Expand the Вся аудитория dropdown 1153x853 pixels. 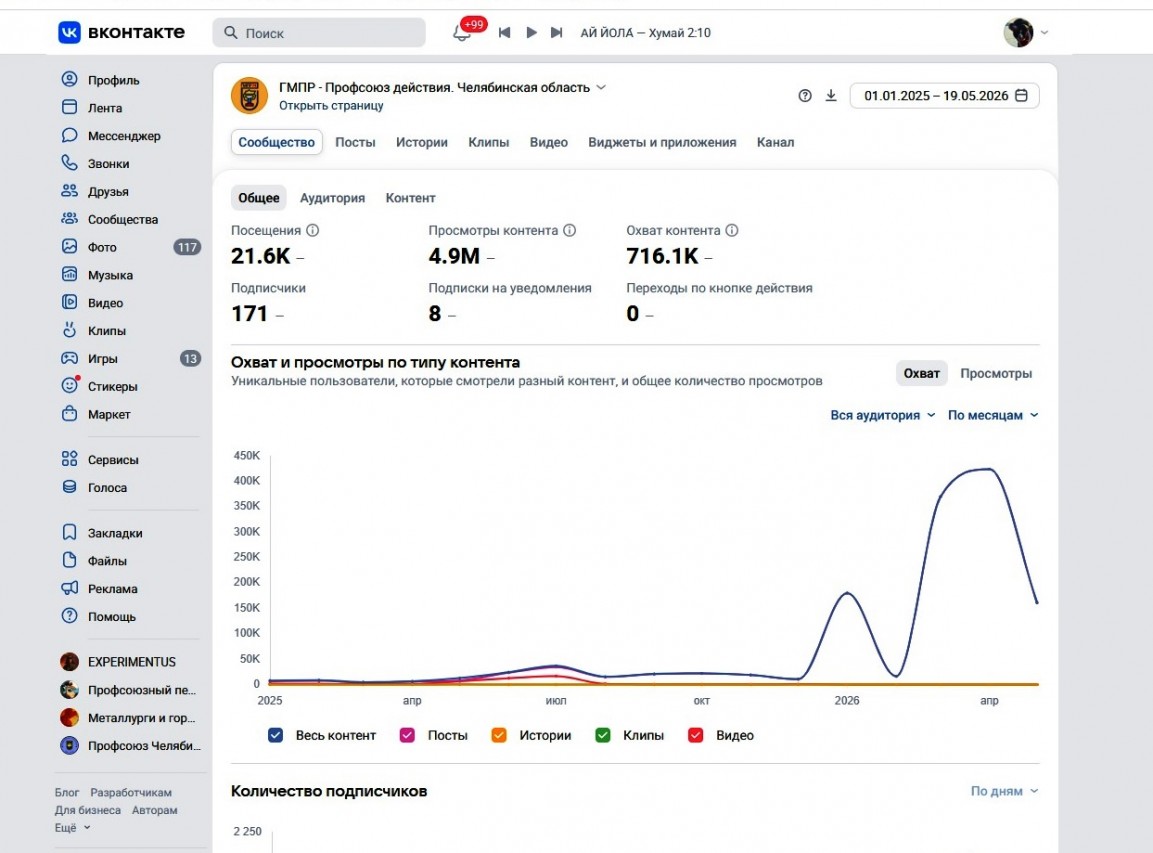click(x=882, y=415)
